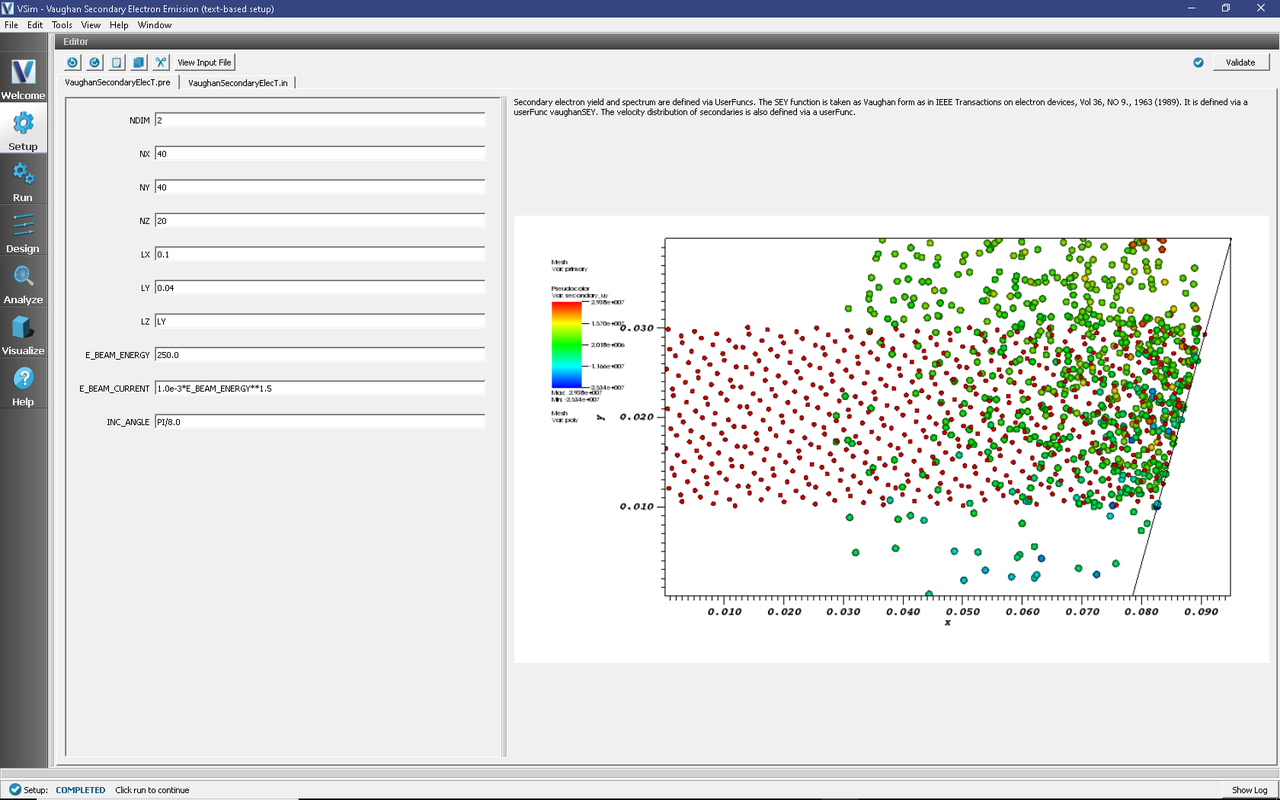Open the Help panel

click(23, 385)
